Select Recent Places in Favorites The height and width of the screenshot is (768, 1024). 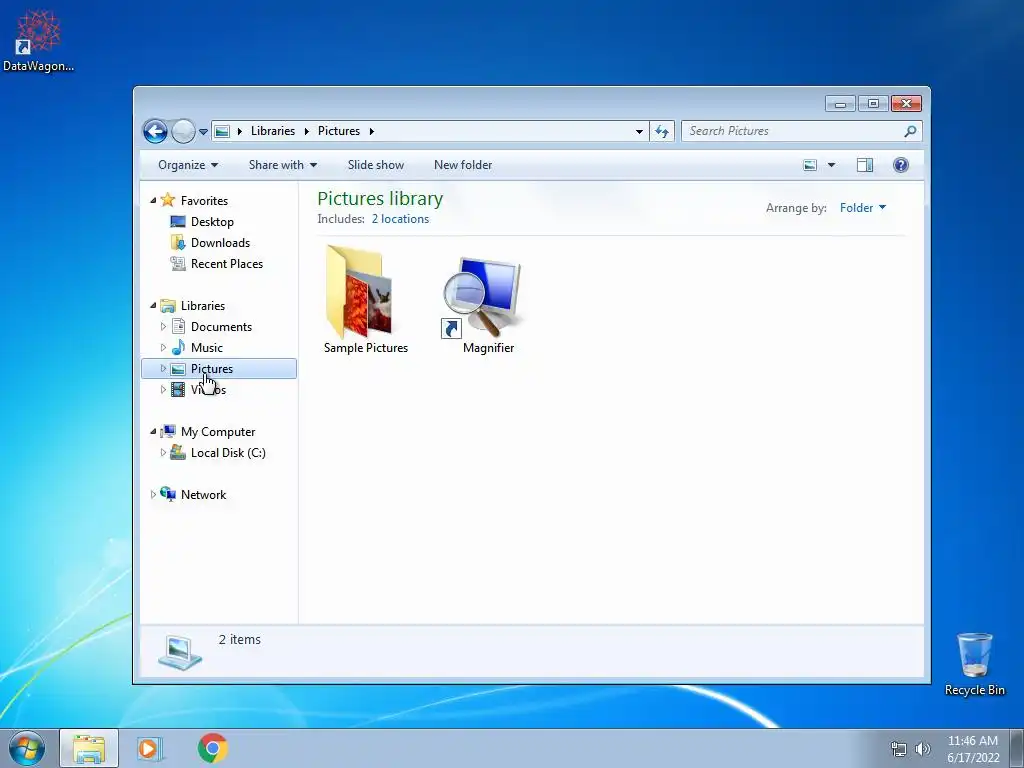227,264
